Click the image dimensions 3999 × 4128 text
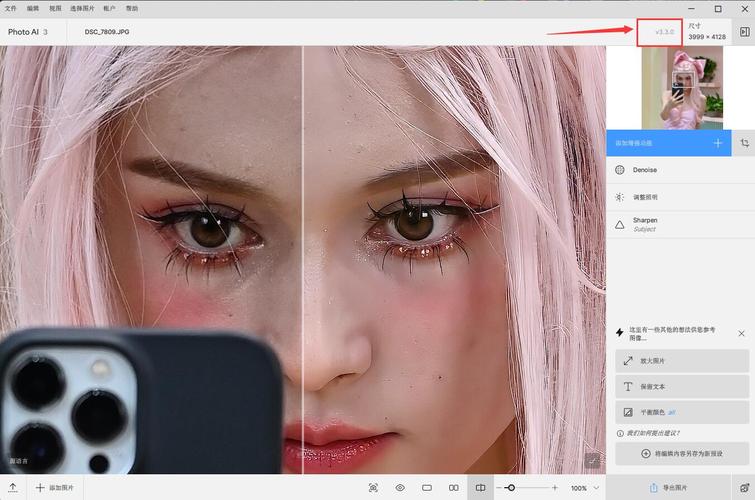755x500 pixels. (x=707, y=37)
